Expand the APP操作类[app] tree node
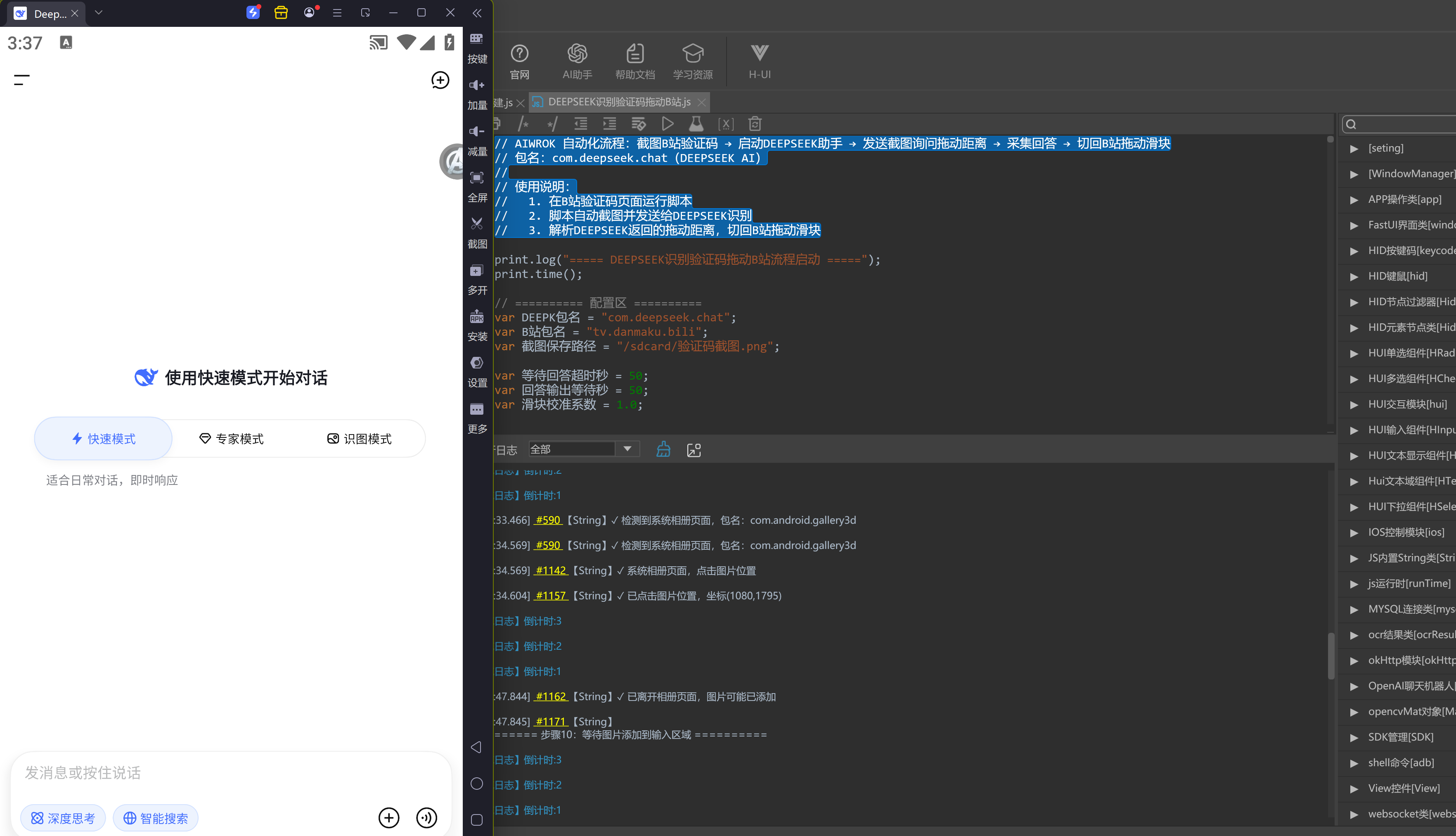The image size is (1456, 836). click(x=1354, y=200)
